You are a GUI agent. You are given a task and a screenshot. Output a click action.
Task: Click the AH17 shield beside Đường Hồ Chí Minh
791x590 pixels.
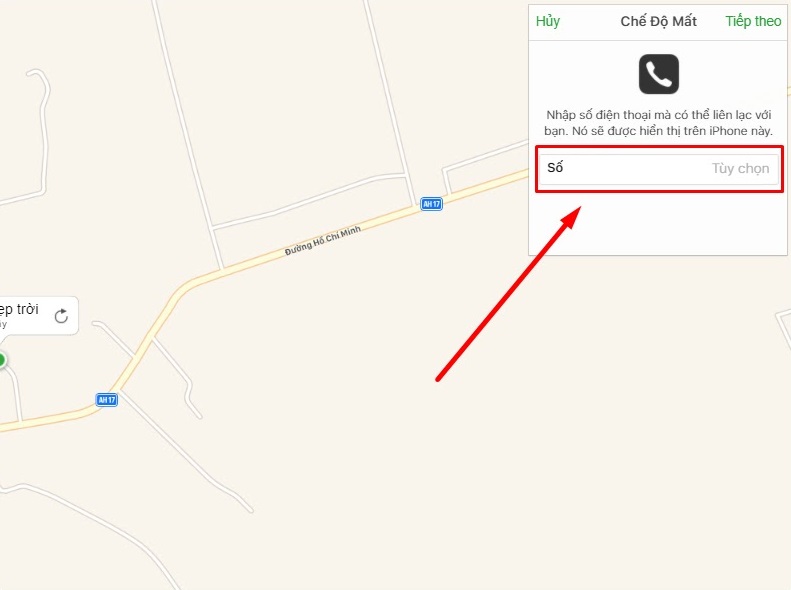point(431,204)
